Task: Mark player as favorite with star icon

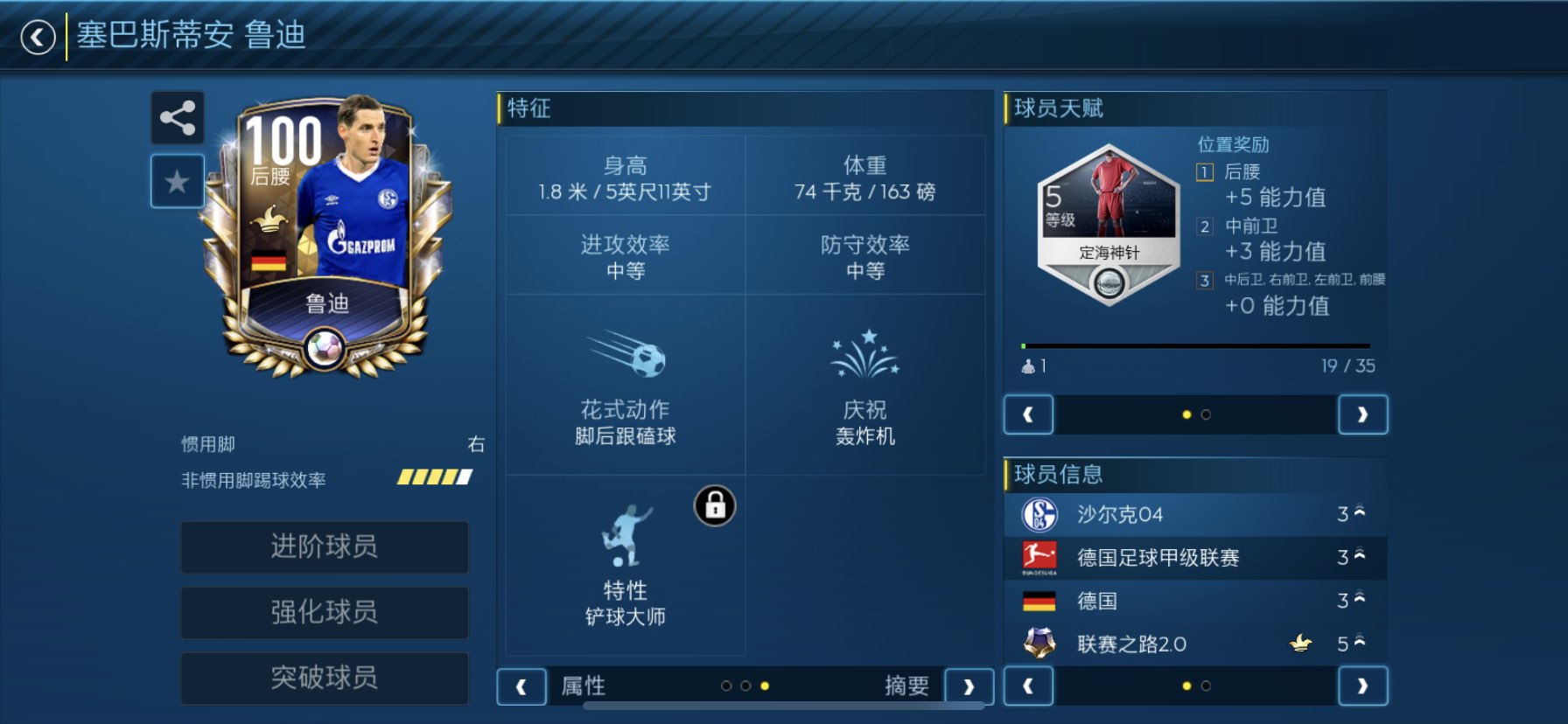Action: point(178,182)
